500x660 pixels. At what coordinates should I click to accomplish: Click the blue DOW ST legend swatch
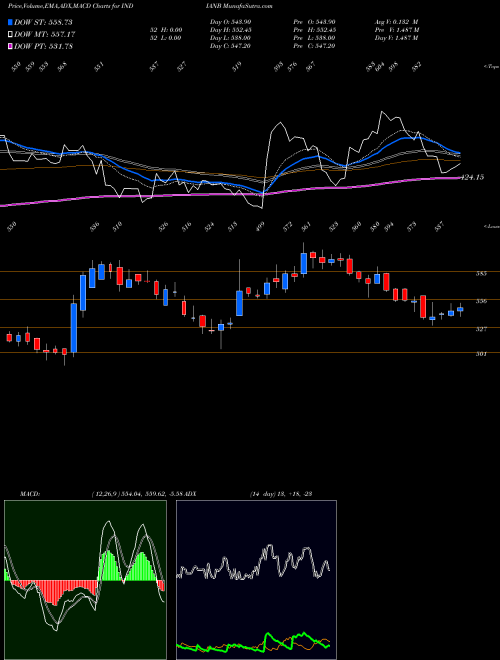10,22
